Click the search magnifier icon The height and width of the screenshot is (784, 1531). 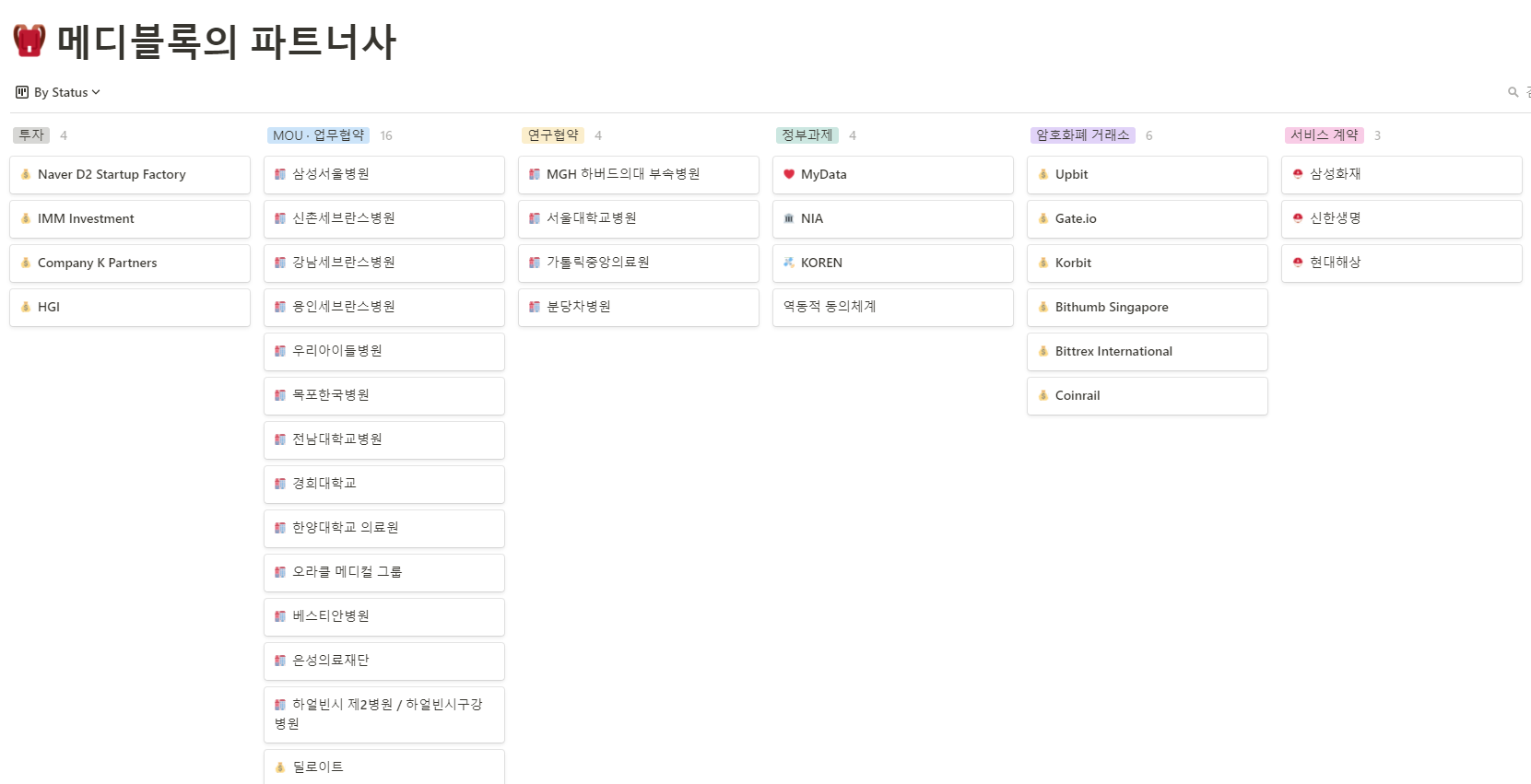tap(1513, 92)
